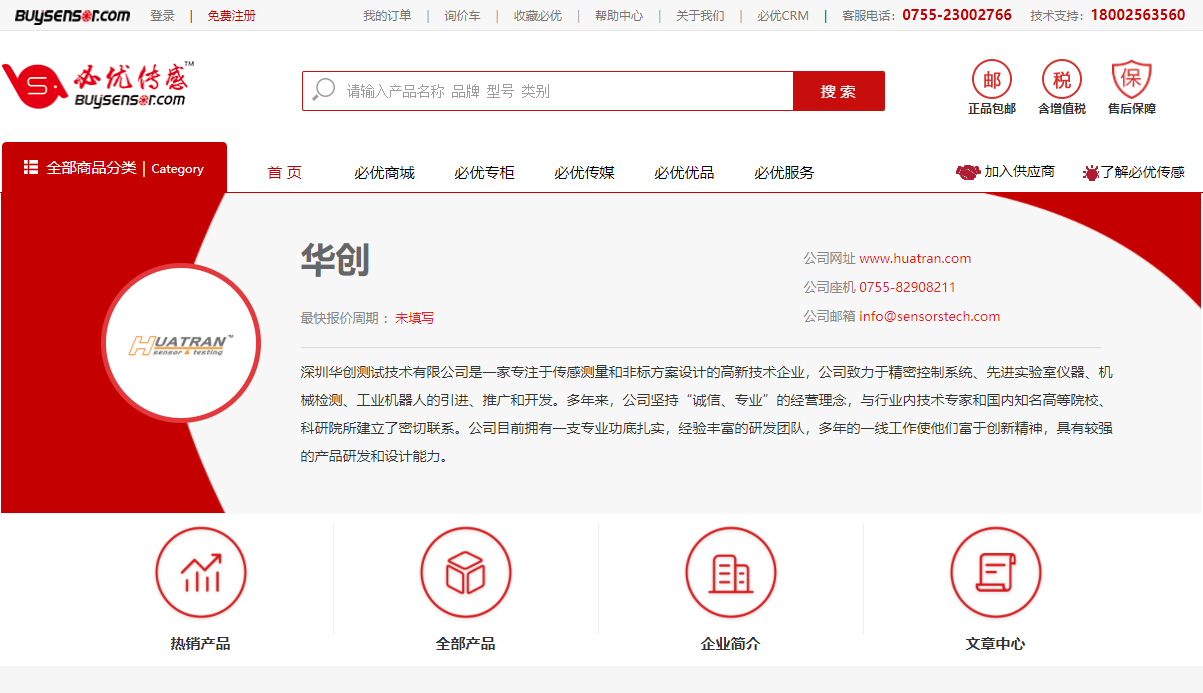Open the 全部产品 box icon
The width and height of the screenshot is (1203, 693).
point(466,572)
